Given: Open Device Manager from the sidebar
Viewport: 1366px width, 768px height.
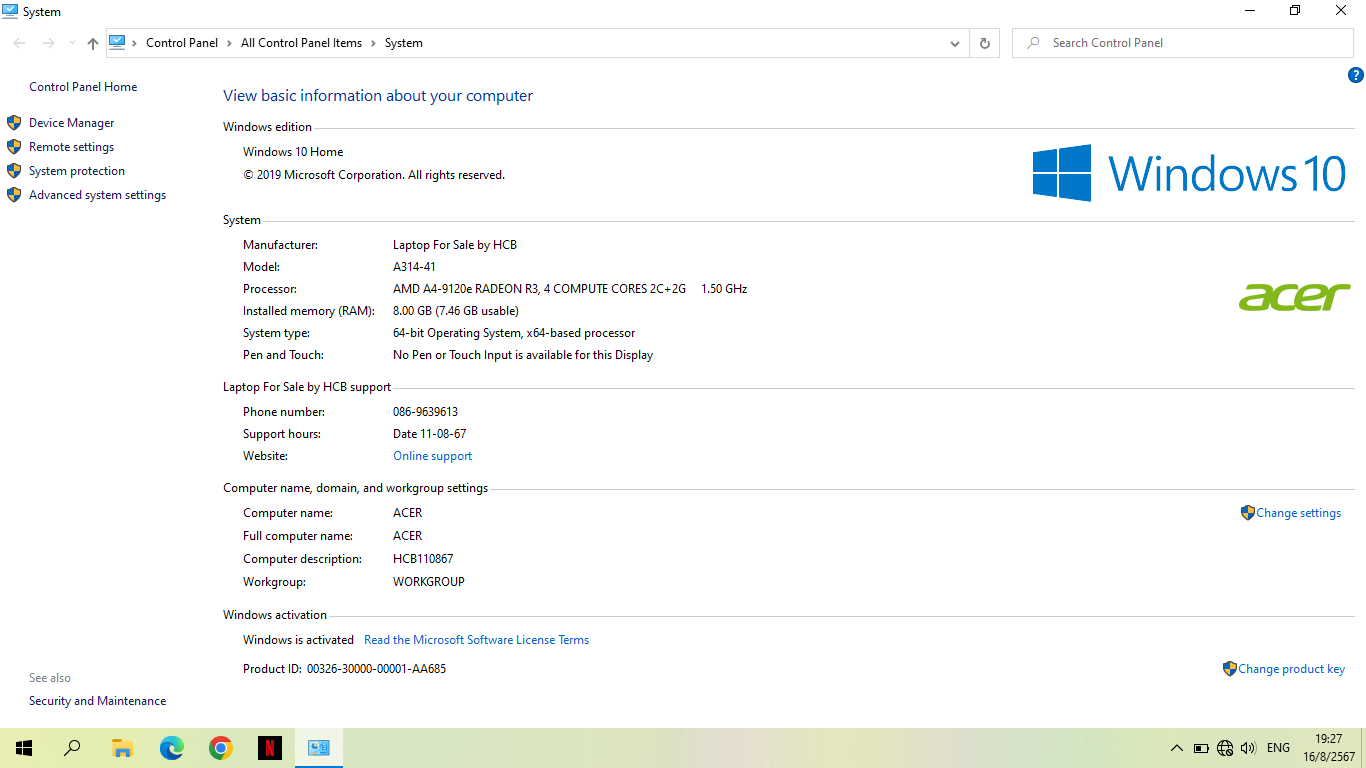Looking at the screenshot, I should (71, 123).
